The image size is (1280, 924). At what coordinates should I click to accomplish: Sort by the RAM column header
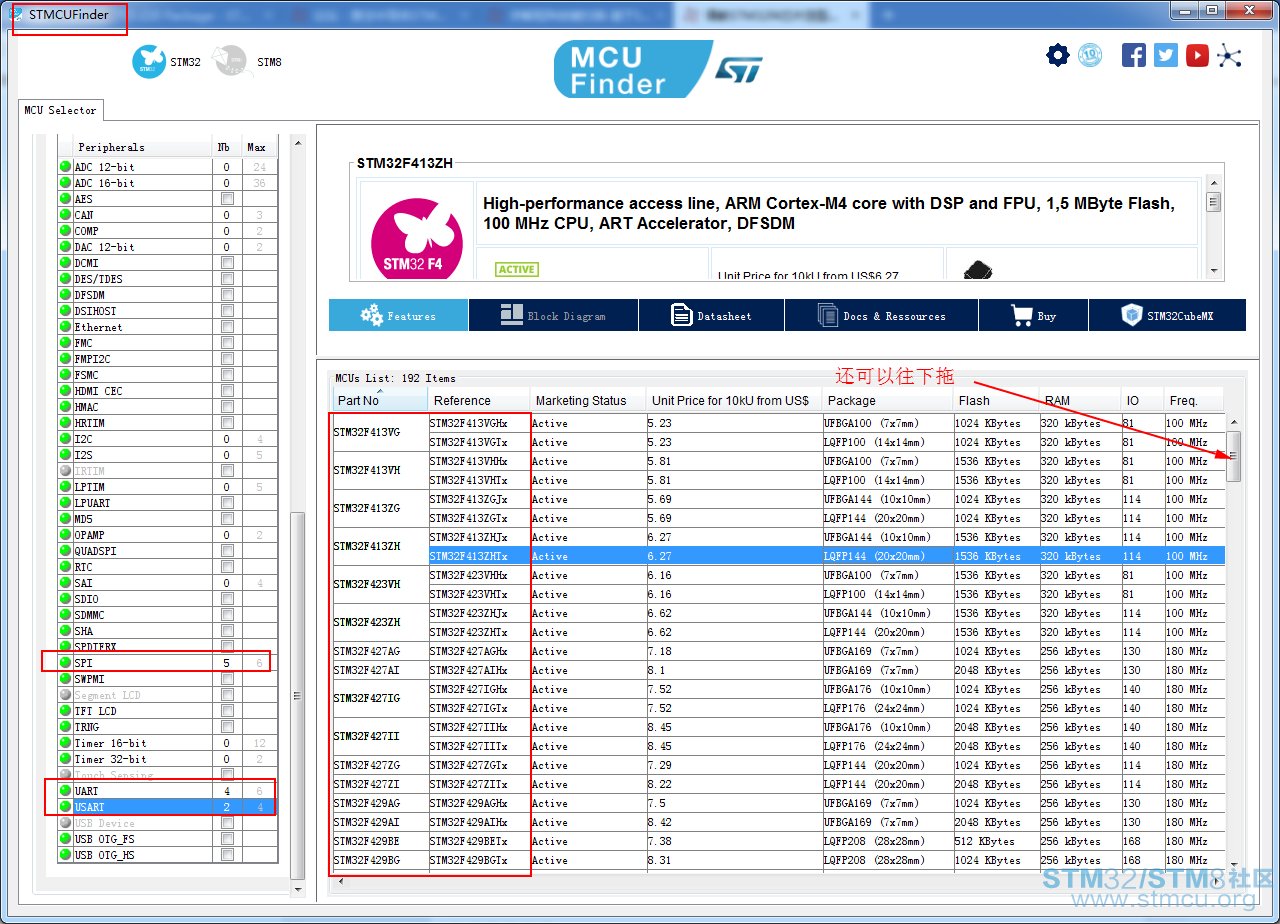click(1079, 400)
